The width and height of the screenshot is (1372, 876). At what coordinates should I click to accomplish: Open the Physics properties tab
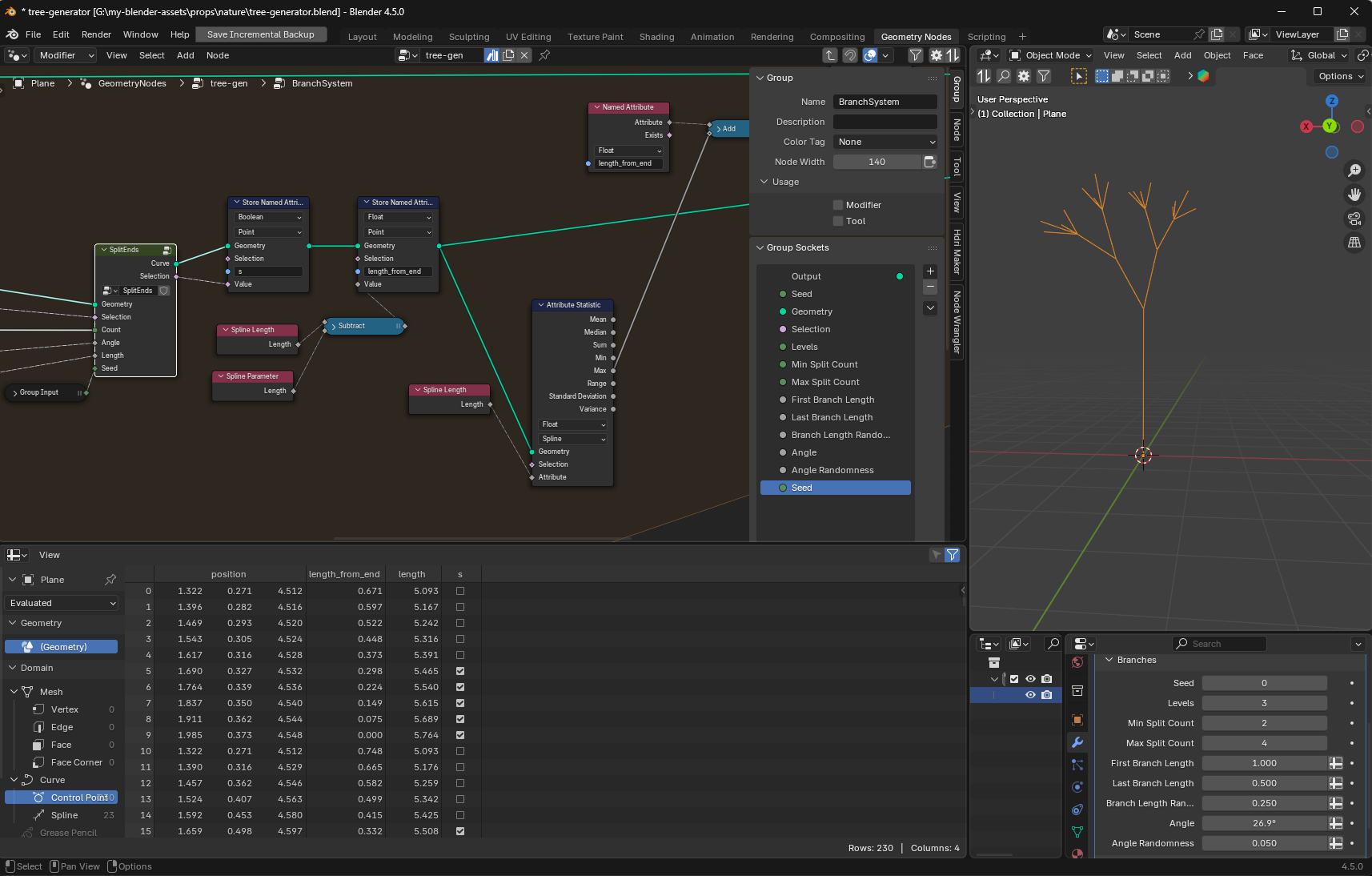[1077, 787]
